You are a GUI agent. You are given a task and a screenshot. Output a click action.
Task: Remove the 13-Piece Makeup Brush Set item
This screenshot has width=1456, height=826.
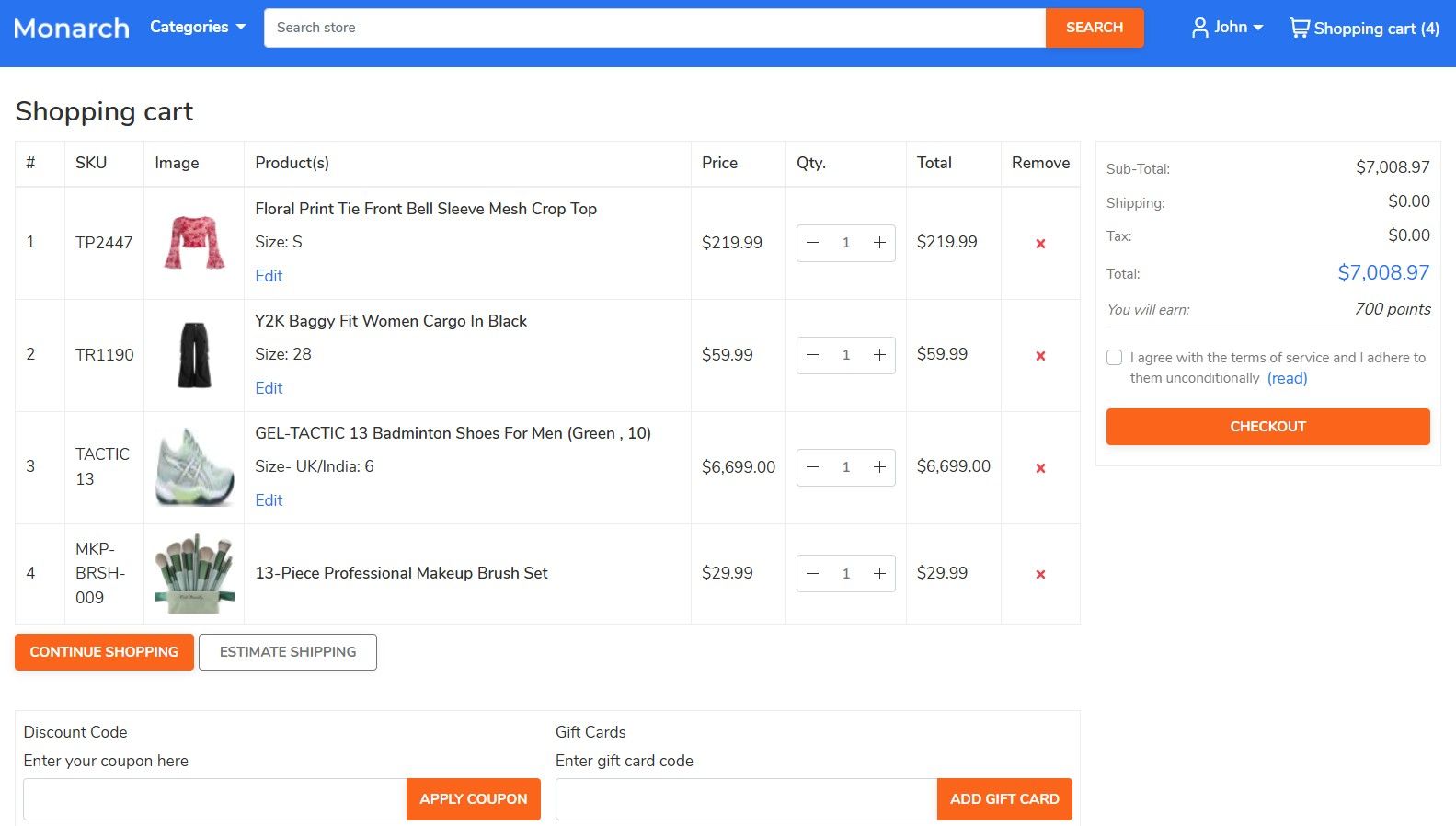1040,574
